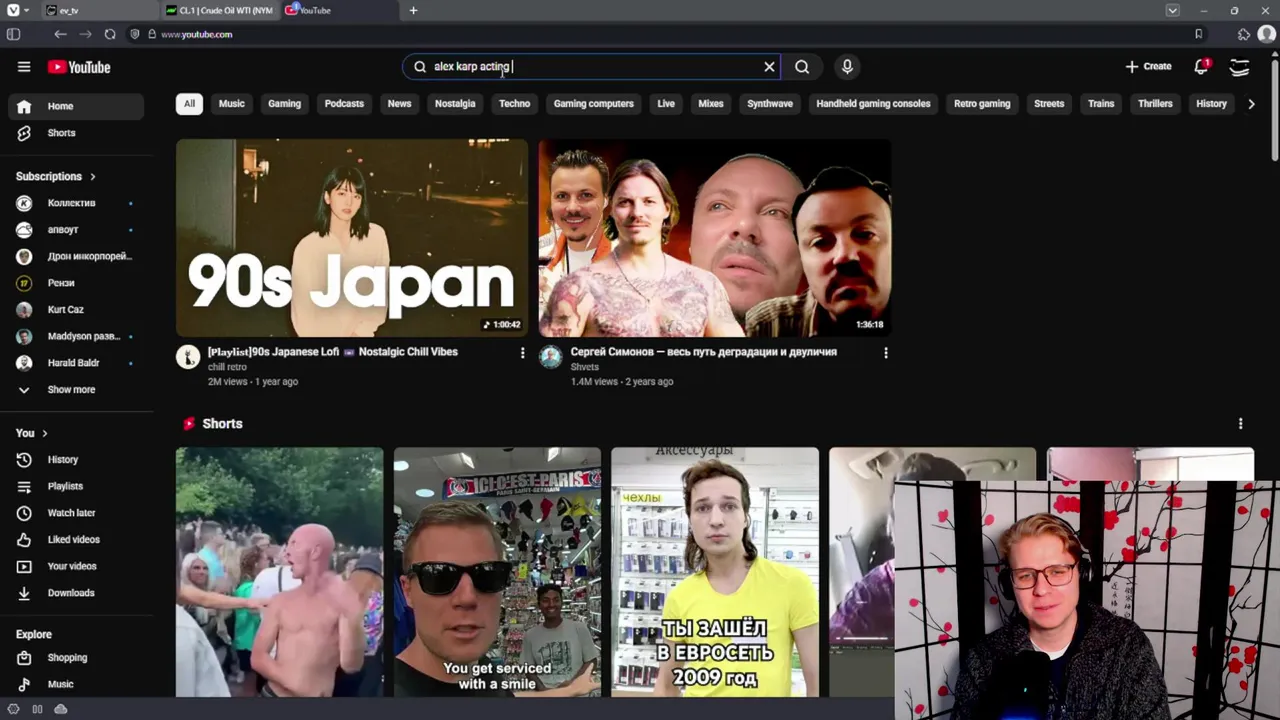Click the YouTube logo
This screenshot has width=1280, height=720.
click(x=79, y=67)
